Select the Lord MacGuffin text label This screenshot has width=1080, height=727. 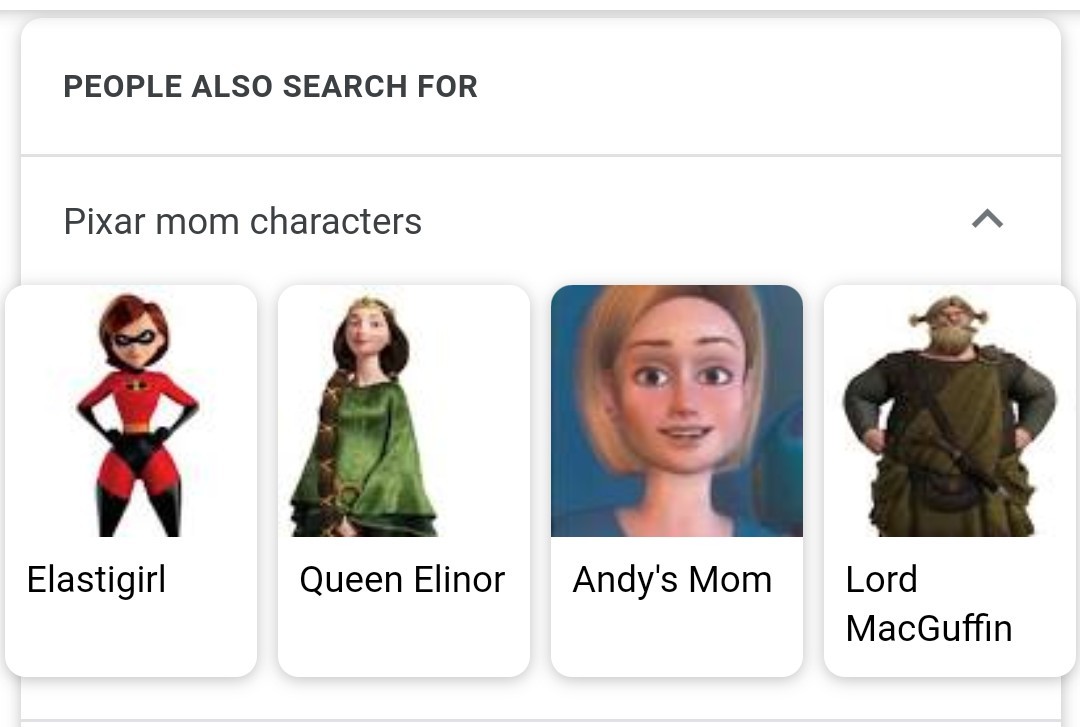(x=928, y=604)
